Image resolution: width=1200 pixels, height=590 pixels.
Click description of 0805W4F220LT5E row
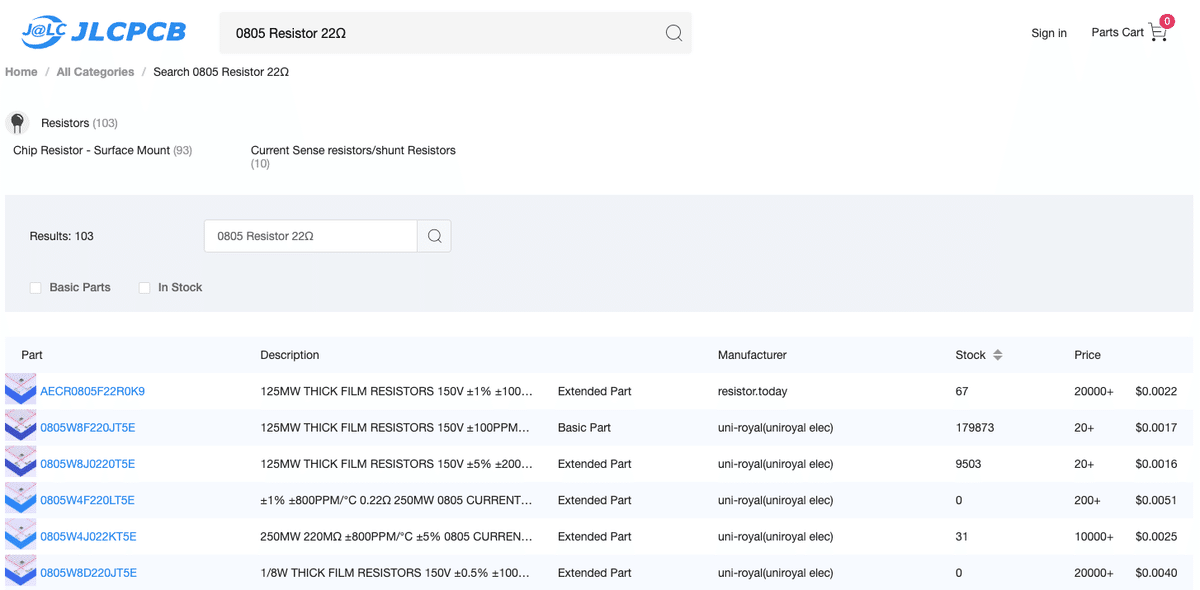[x=396, y=500]
